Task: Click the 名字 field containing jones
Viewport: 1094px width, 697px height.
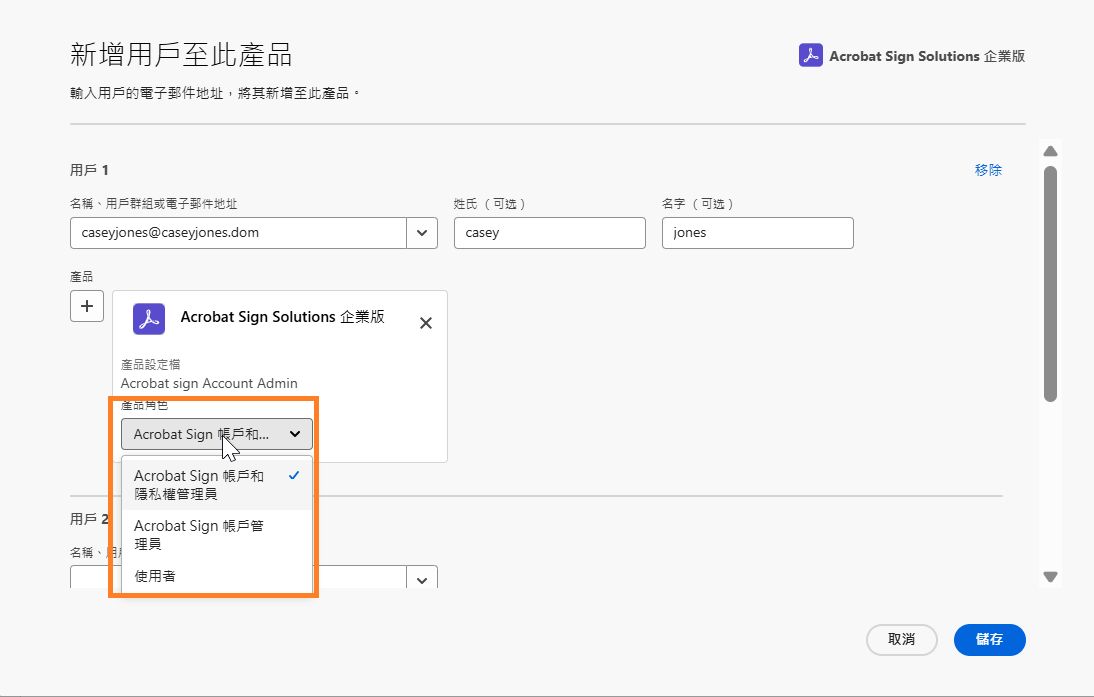Action: [x=757, y=232]
